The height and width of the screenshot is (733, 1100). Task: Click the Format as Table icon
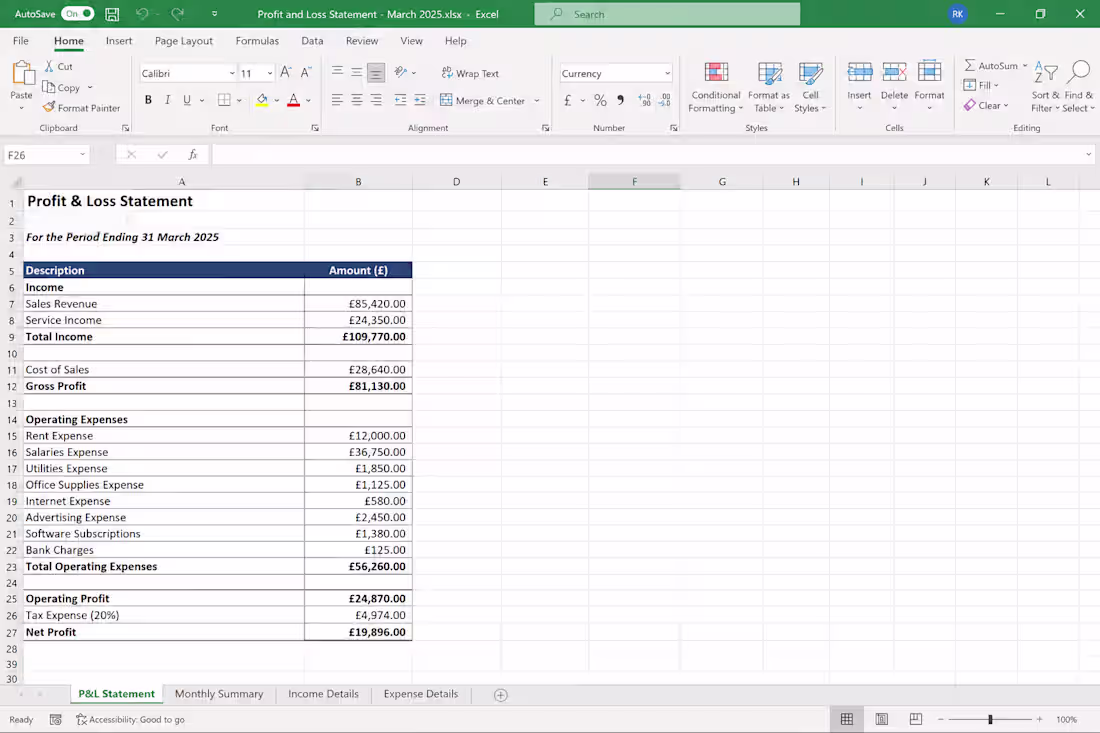tap(769, 72)
